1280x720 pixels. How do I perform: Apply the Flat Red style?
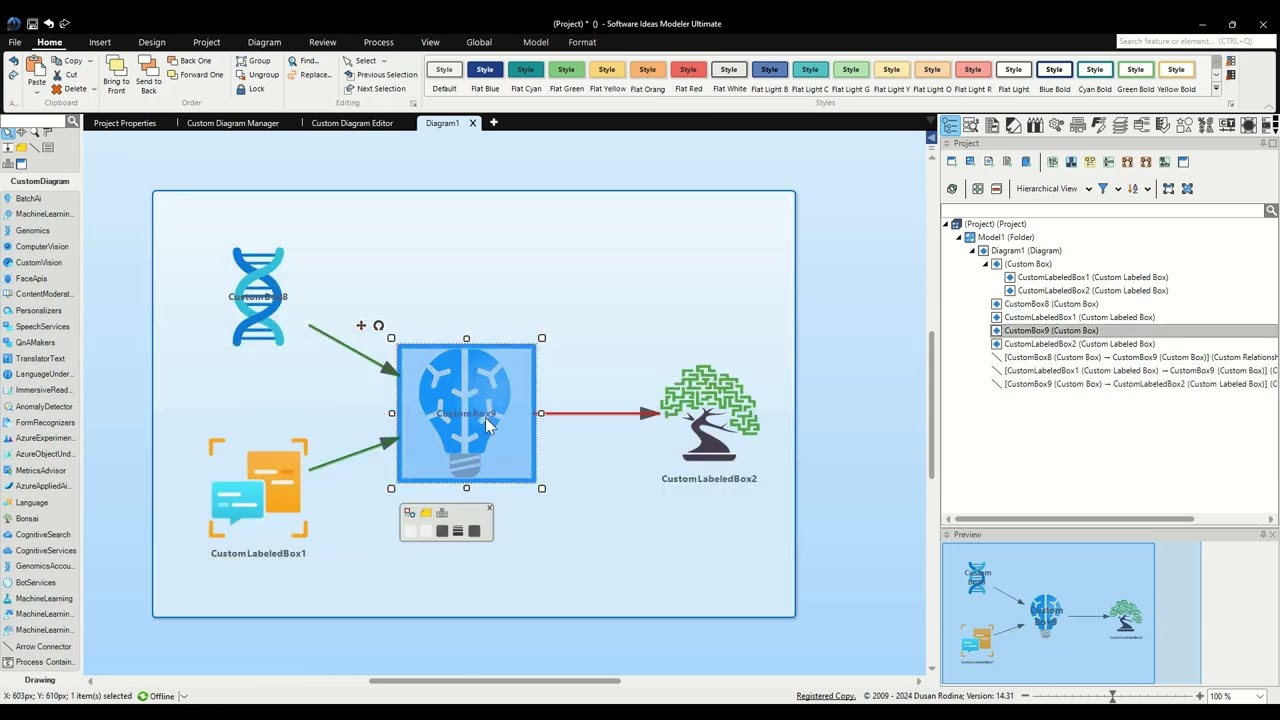[688, 76]
